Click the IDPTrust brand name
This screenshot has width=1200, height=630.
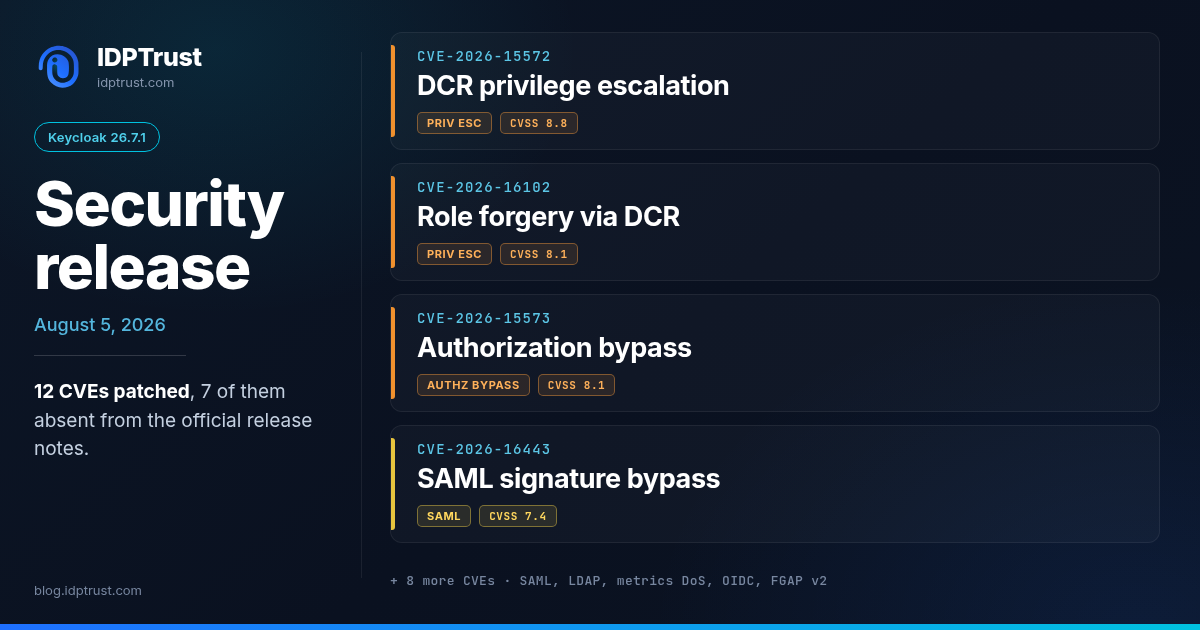tap(149, 57)
